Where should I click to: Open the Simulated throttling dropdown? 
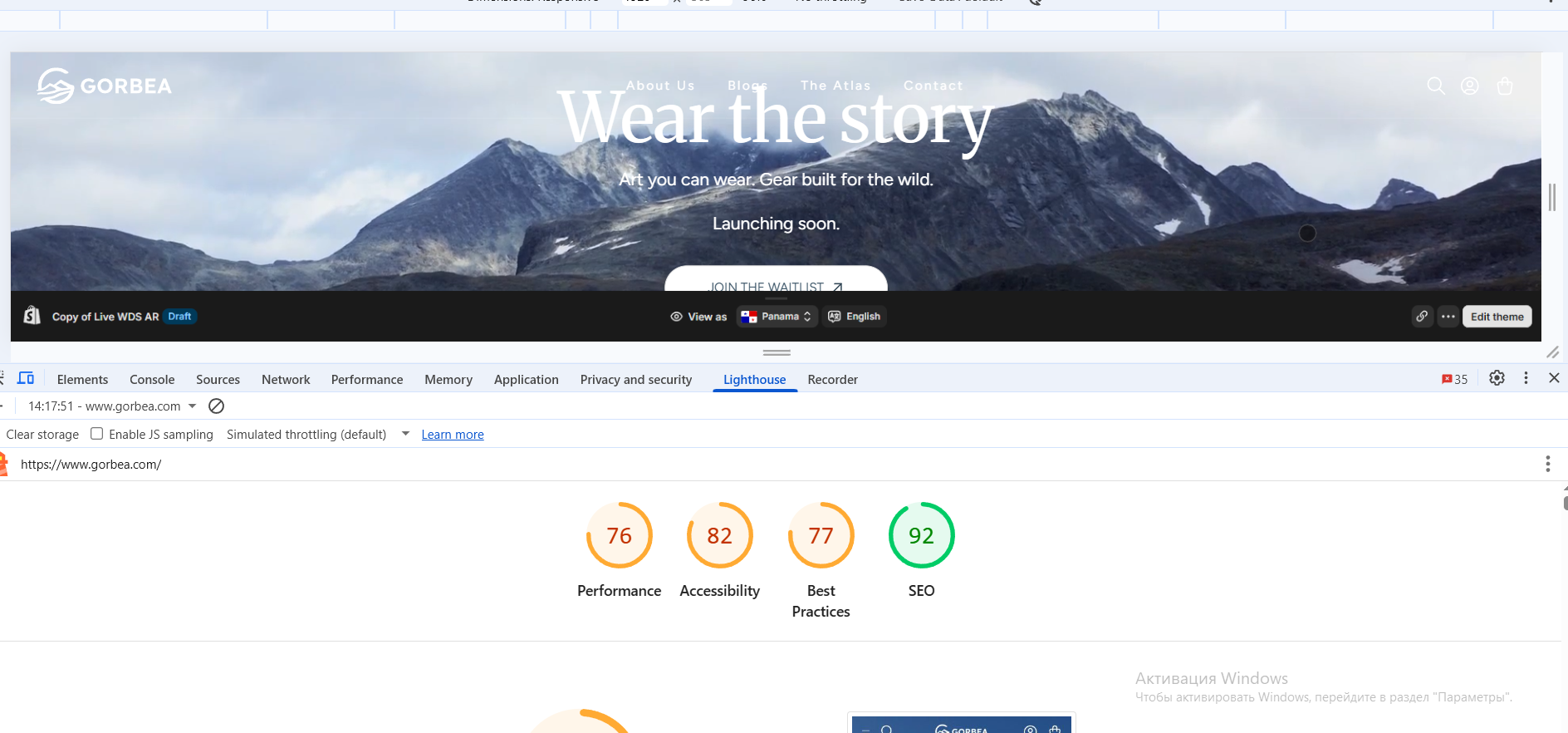pyautogui.click(x=318, y=435)
